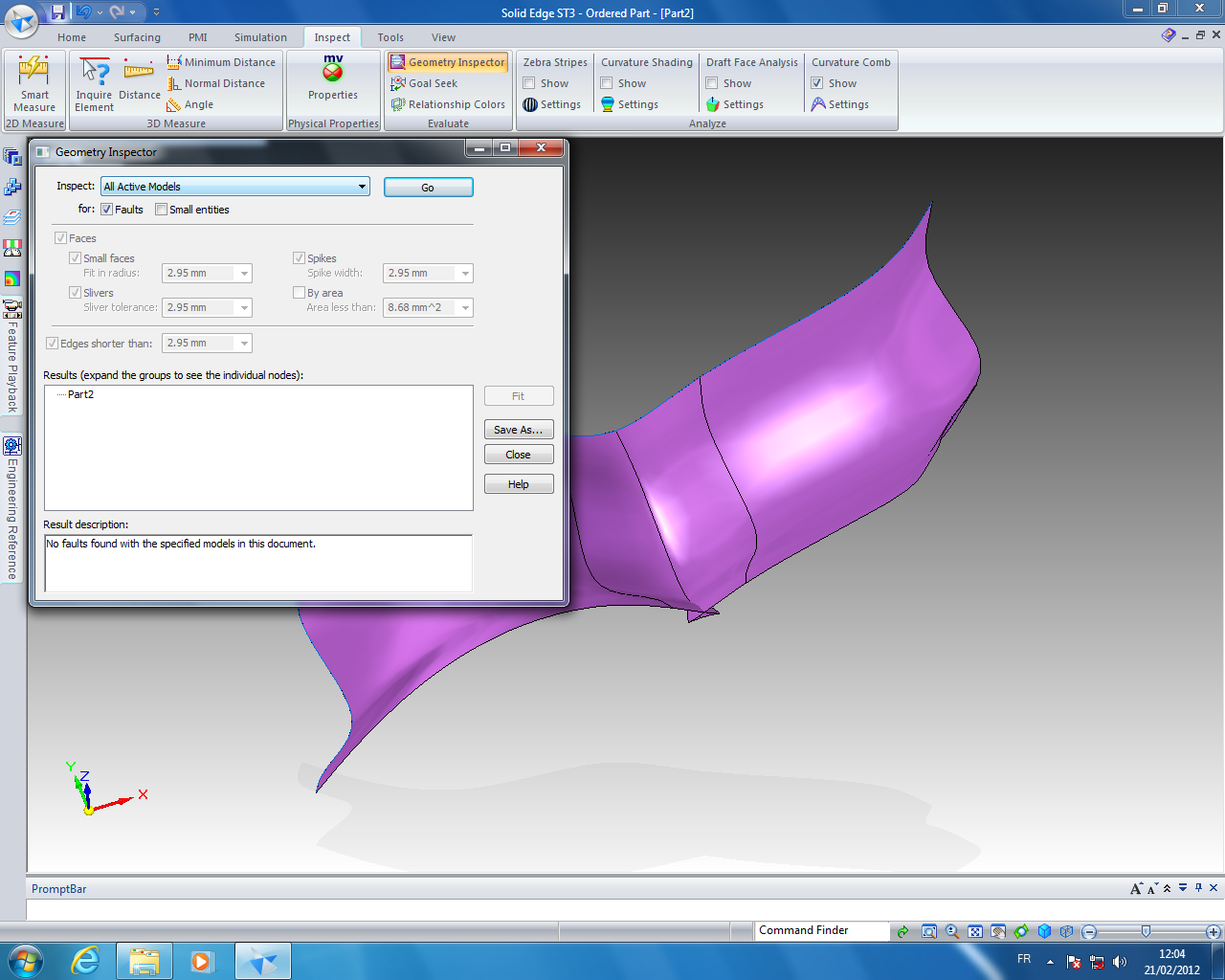Click the Rotate view icon
Viewport: 1225px width, 980px height.
(x=1021, y=931)
